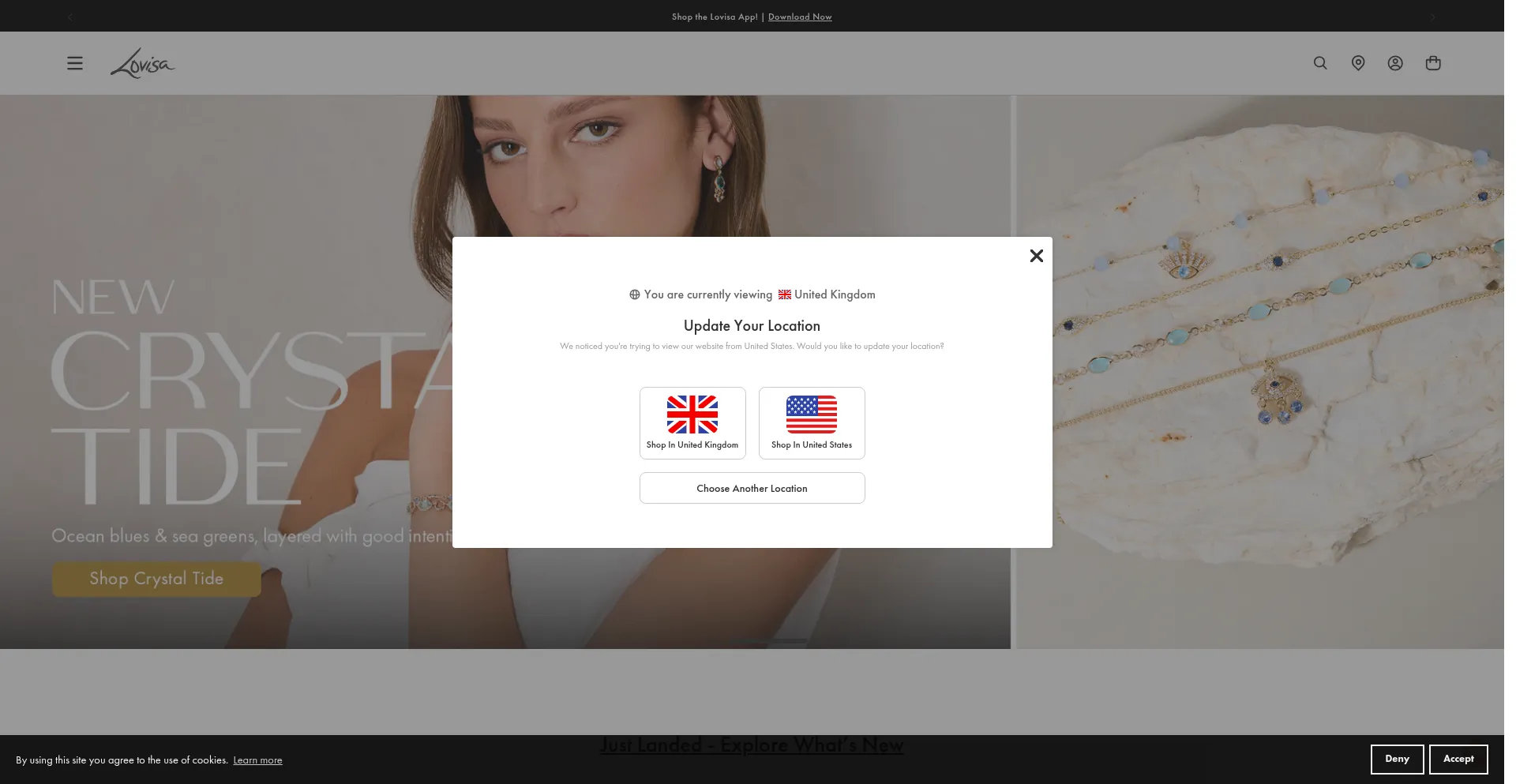This screenshot has width=1516, height=784.
Task: Go to previous announcement bar message
Action: point(70,17)
